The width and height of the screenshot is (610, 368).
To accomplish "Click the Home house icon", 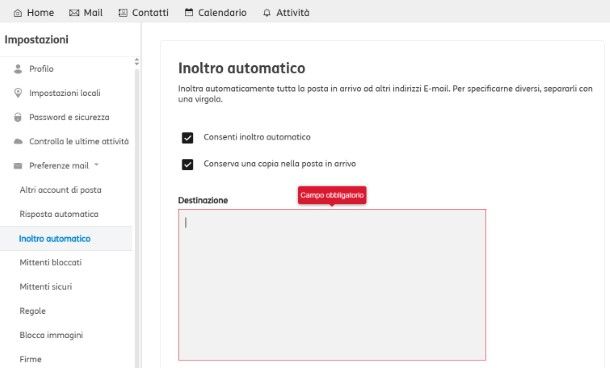I will pos(18,13).
